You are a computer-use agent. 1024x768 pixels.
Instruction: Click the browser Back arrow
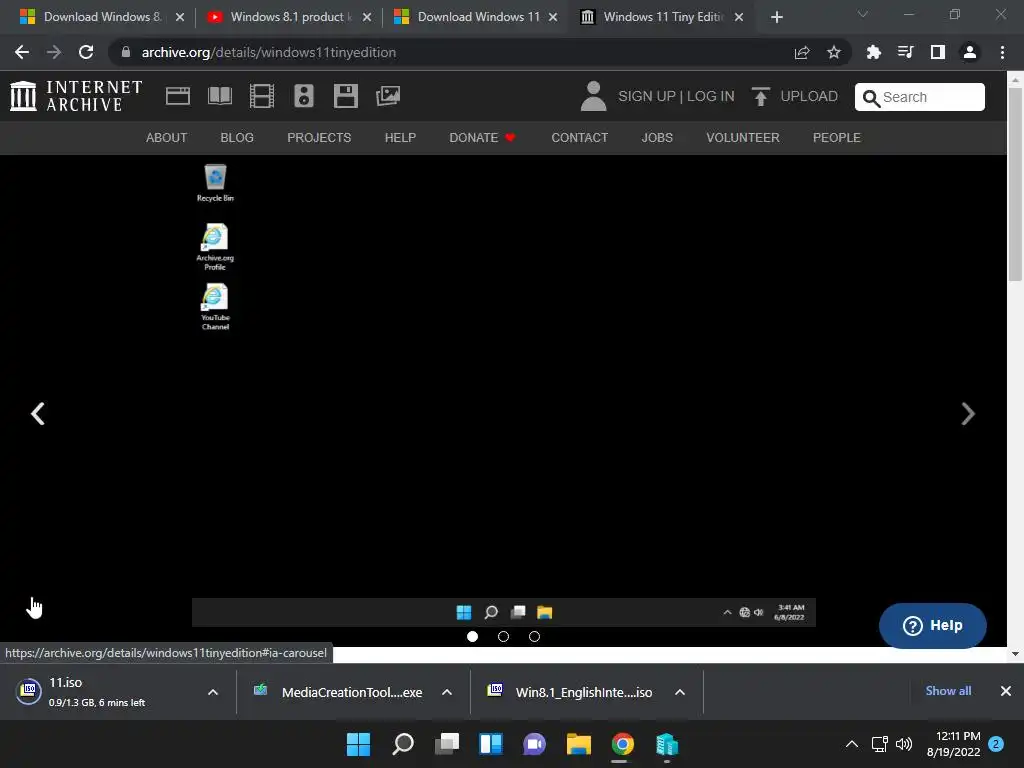tap(22, 52)
